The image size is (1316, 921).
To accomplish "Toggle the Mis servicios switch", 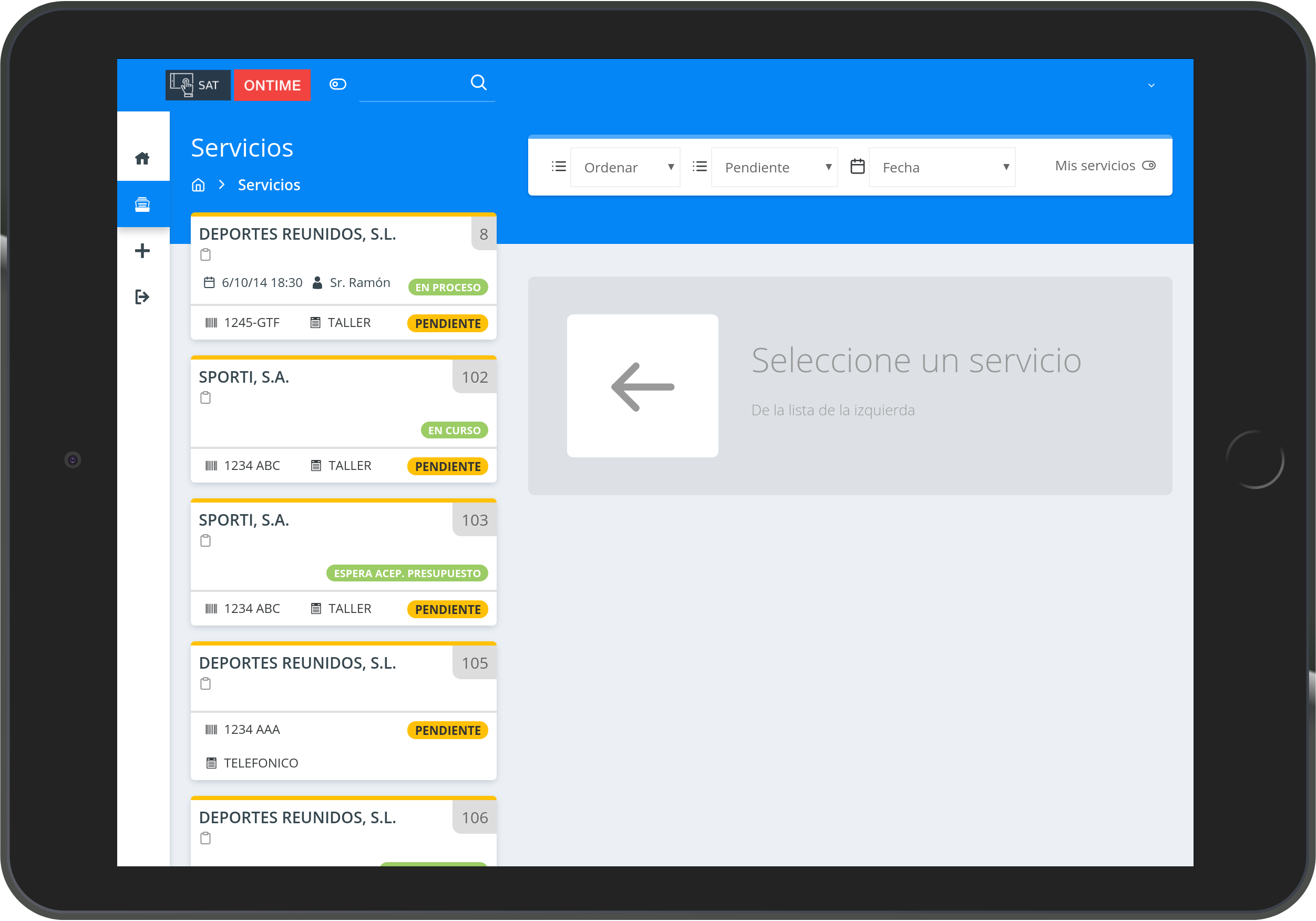I will tap(1149, 166).
